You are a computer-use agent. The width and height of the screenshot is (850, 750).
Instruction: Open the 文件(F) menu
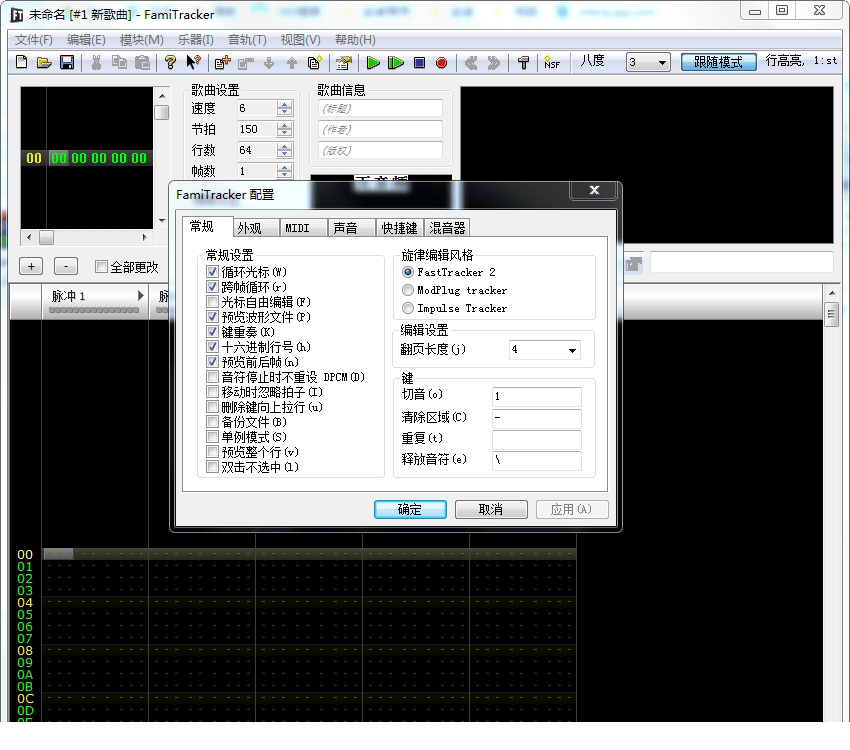(33, 40)
